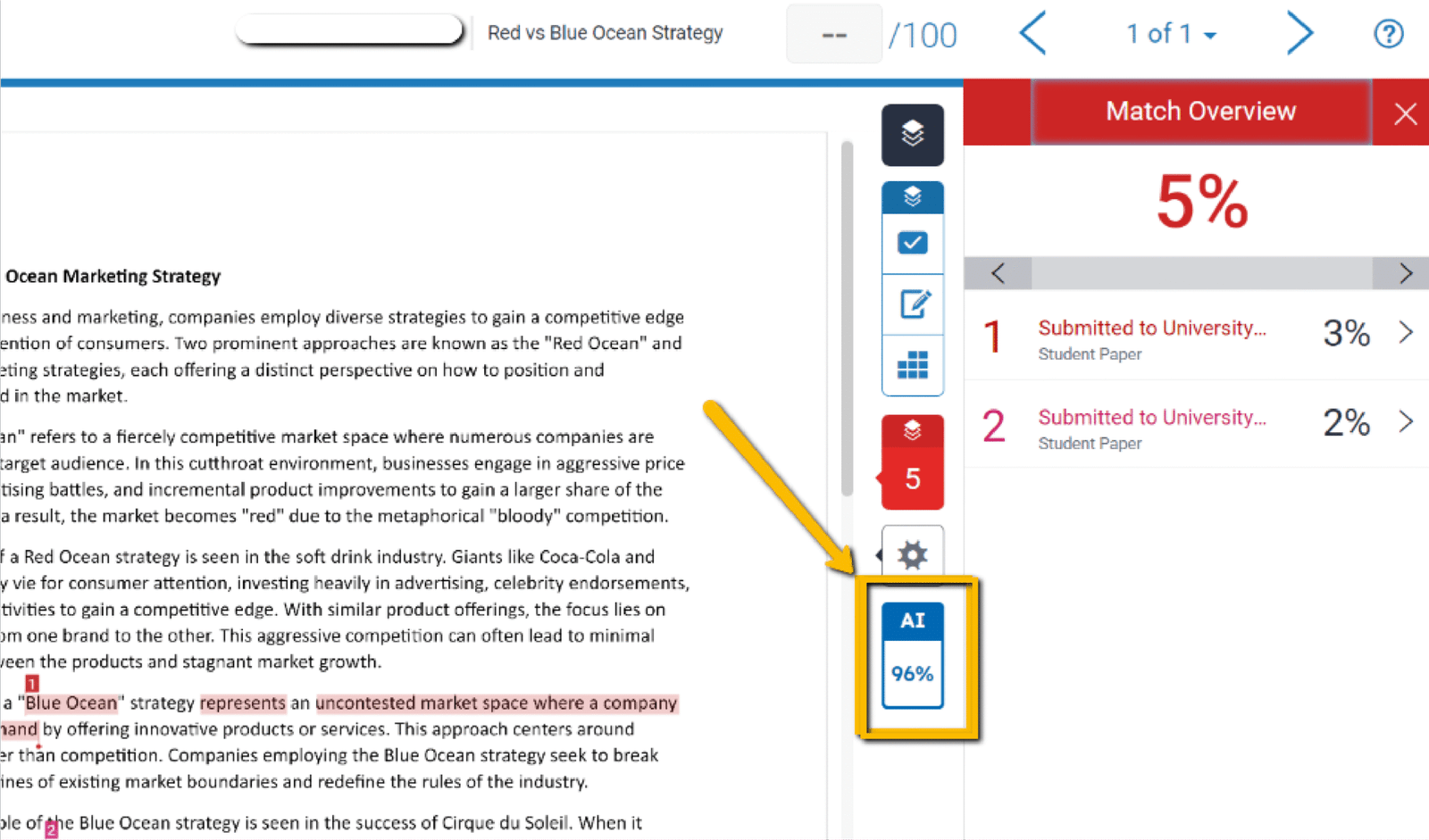The image size is (1429, 840).
Task: Toggle match marker 1 on Blue Ocean text
Action: 30,683
